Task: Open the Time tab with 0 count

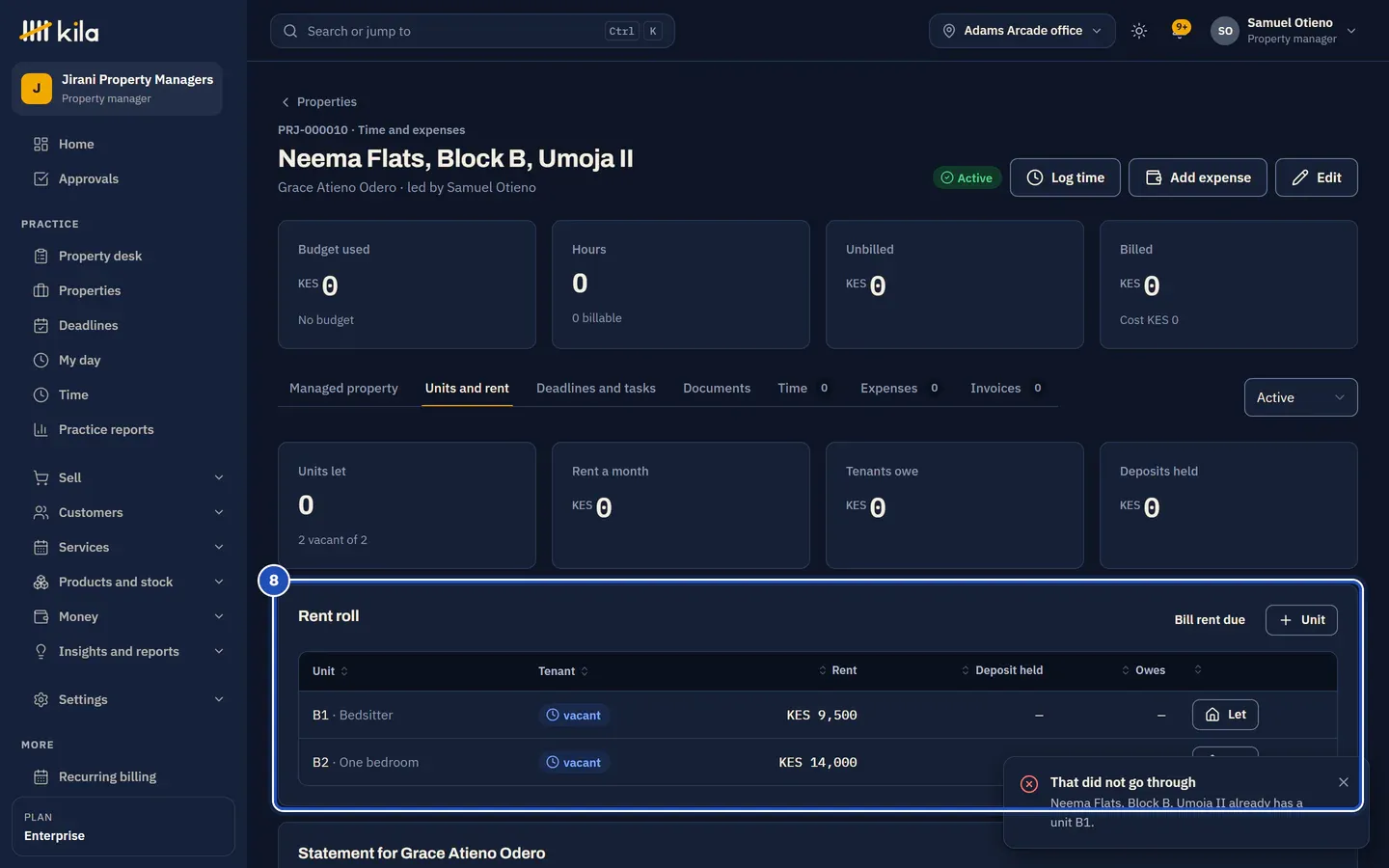Action: (804, 388)
